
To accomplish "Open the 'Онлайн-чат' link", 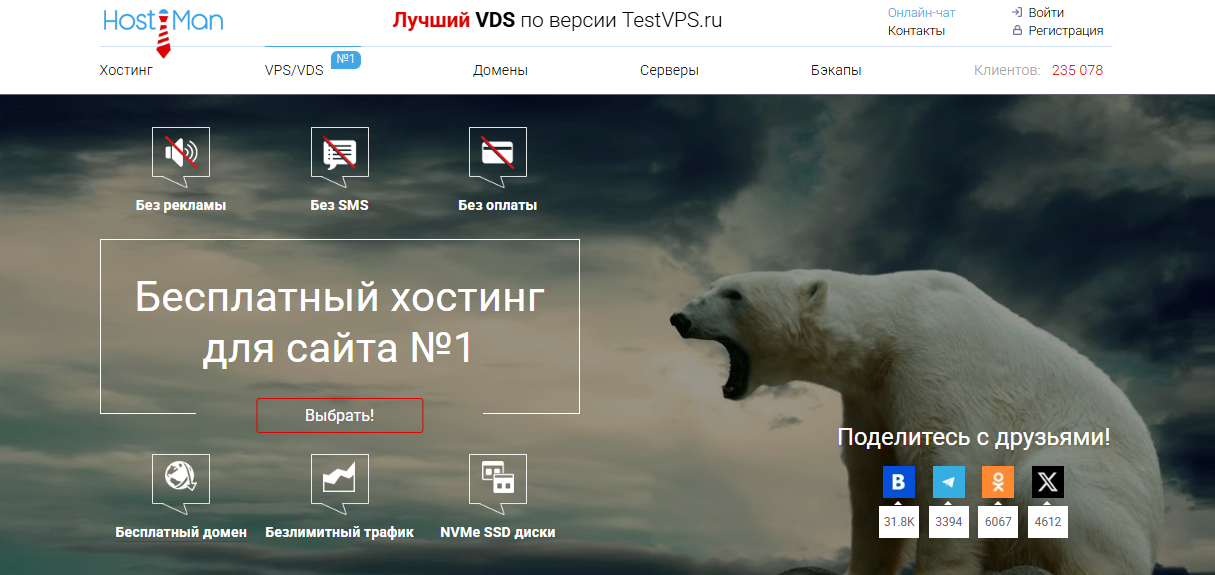I will point(921,13).
